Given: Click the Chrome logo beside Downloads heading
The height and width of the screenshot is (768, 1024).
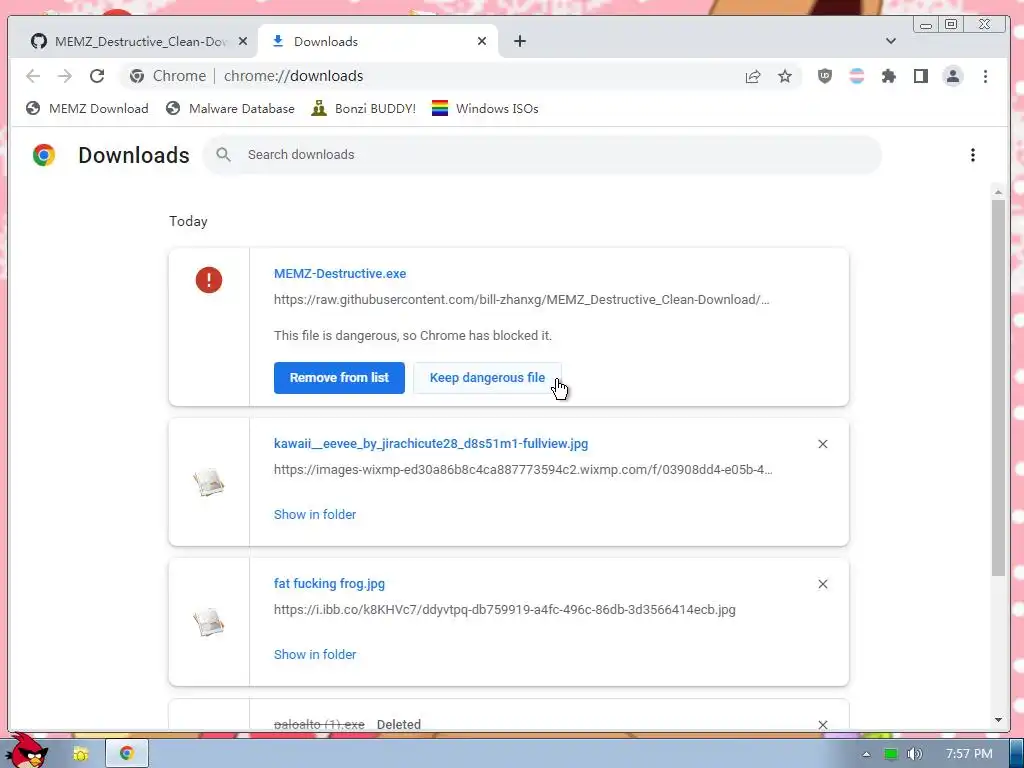Looking at the screenshot, I should (44, 155).
